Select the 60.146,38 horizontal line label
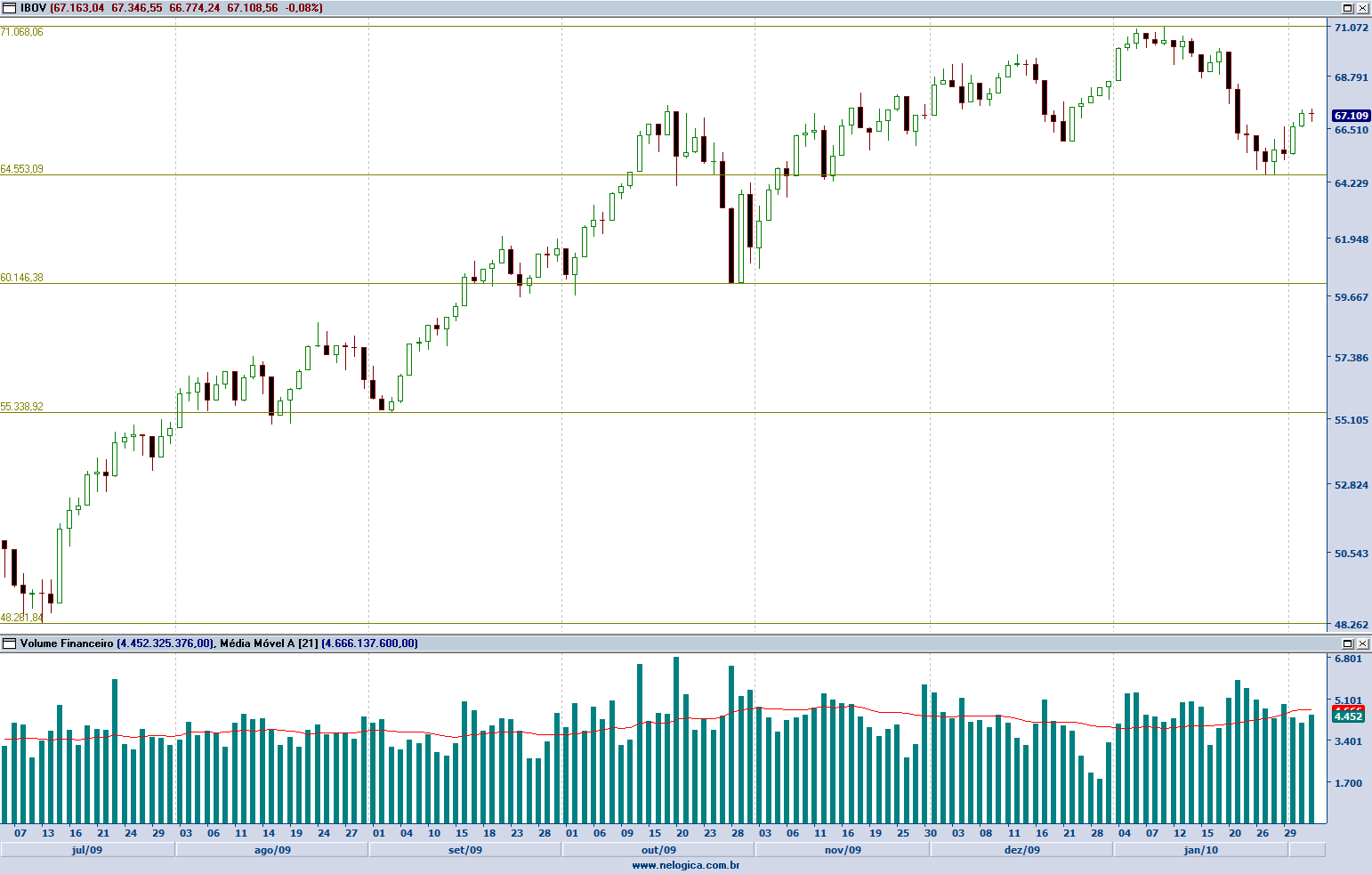Image resolution: width=1372 pixels, height=874 pixels. (x=22, y=278)
